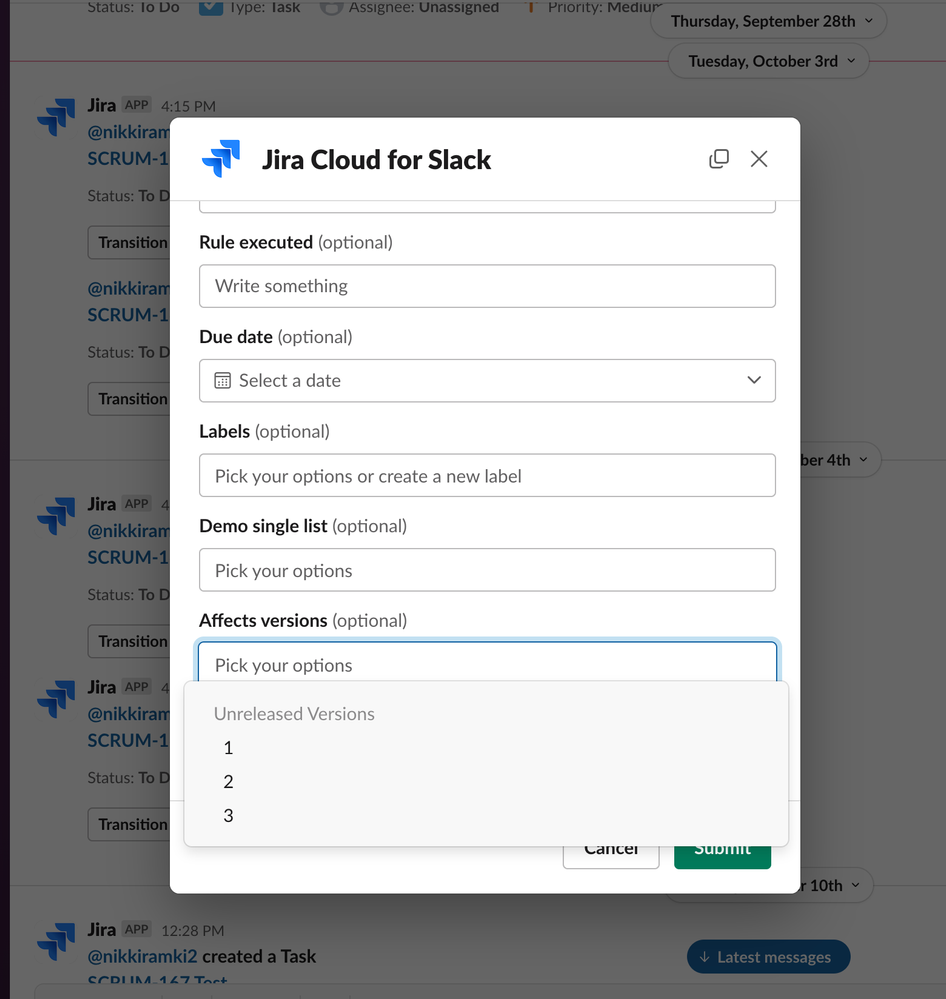Image resolution: width=946 pixels, height=999 pixels.
Task: Close the Jira Cloud for Slack dialog
Action: tap(759, 159)
